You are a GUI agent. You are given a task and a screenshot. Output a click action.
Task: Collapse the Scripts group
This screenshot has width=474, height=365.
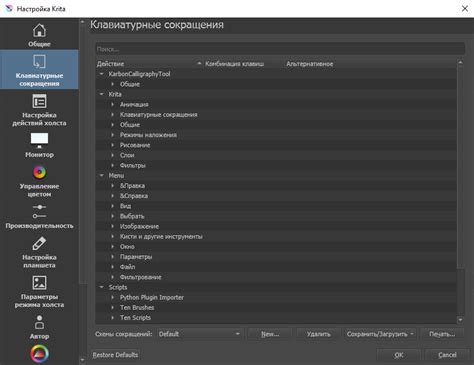(x=102, y=287)
